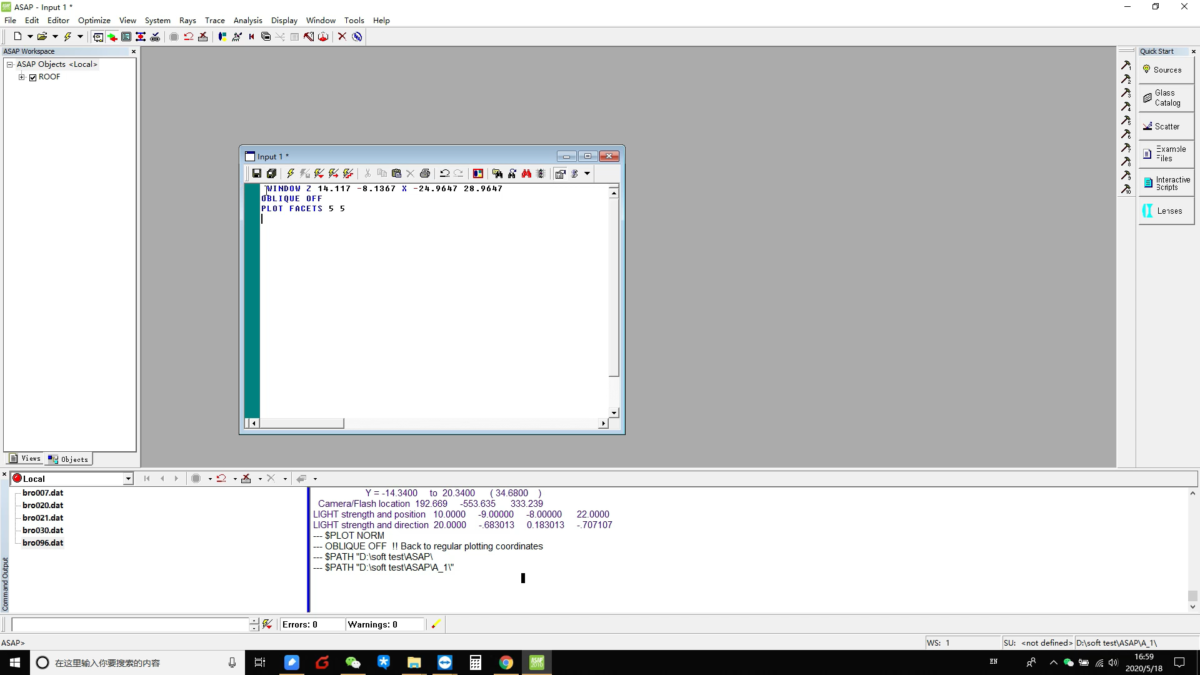
Task: Open the Local dropdown in the command output panel
Action: pos(128,479)
